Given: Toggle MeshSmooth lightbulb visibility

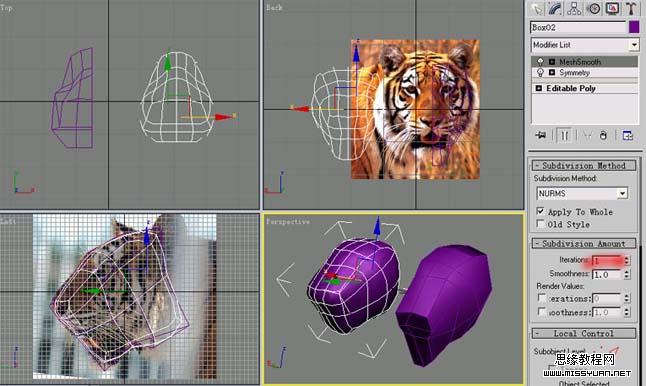Looking at the screenshot, I should [x=540, y=62].
